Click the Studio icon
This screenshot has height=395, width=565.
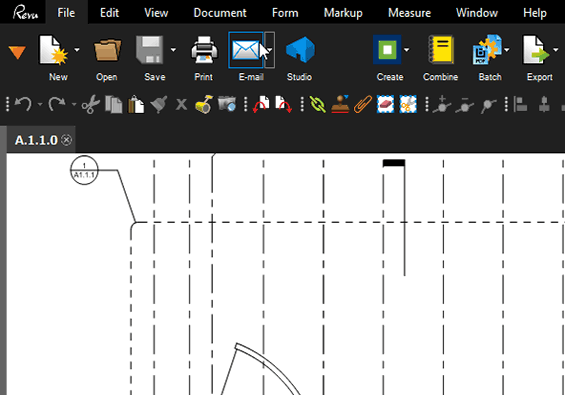tap(300, 50)
